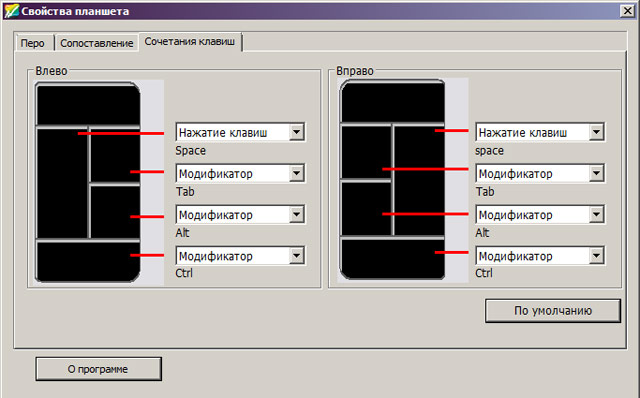Open Влево Ctrl modifier dropdown

coord(240,256)
